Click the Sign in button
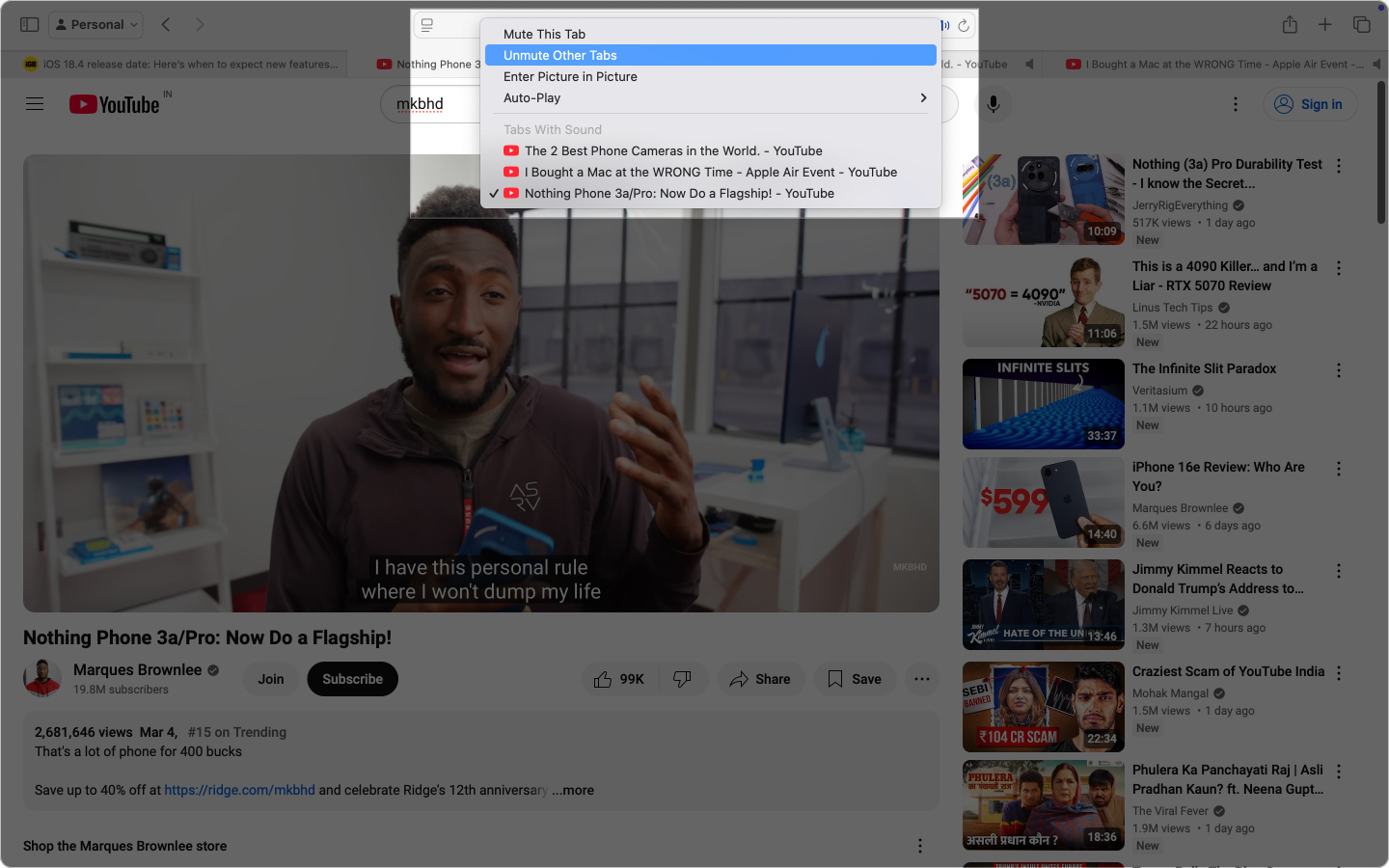This screenshot has width=1389, height=868. [1310, 104]
